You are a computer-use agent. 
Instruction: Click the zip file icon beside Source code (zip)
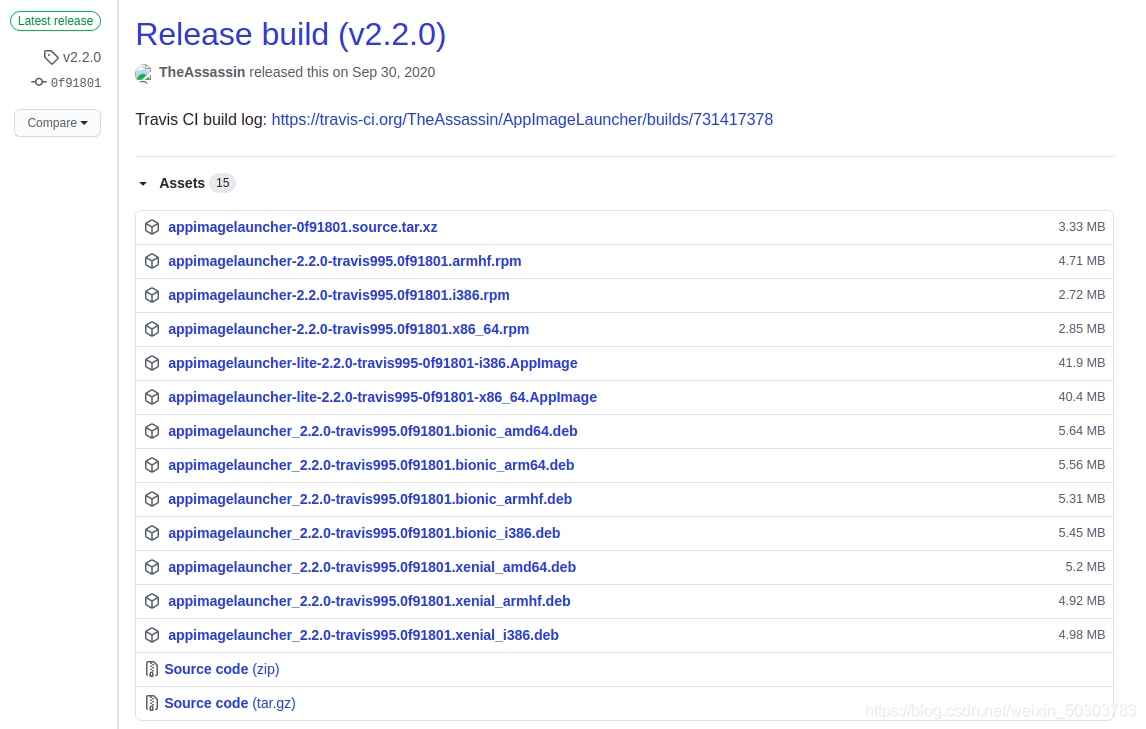point(152,669)
